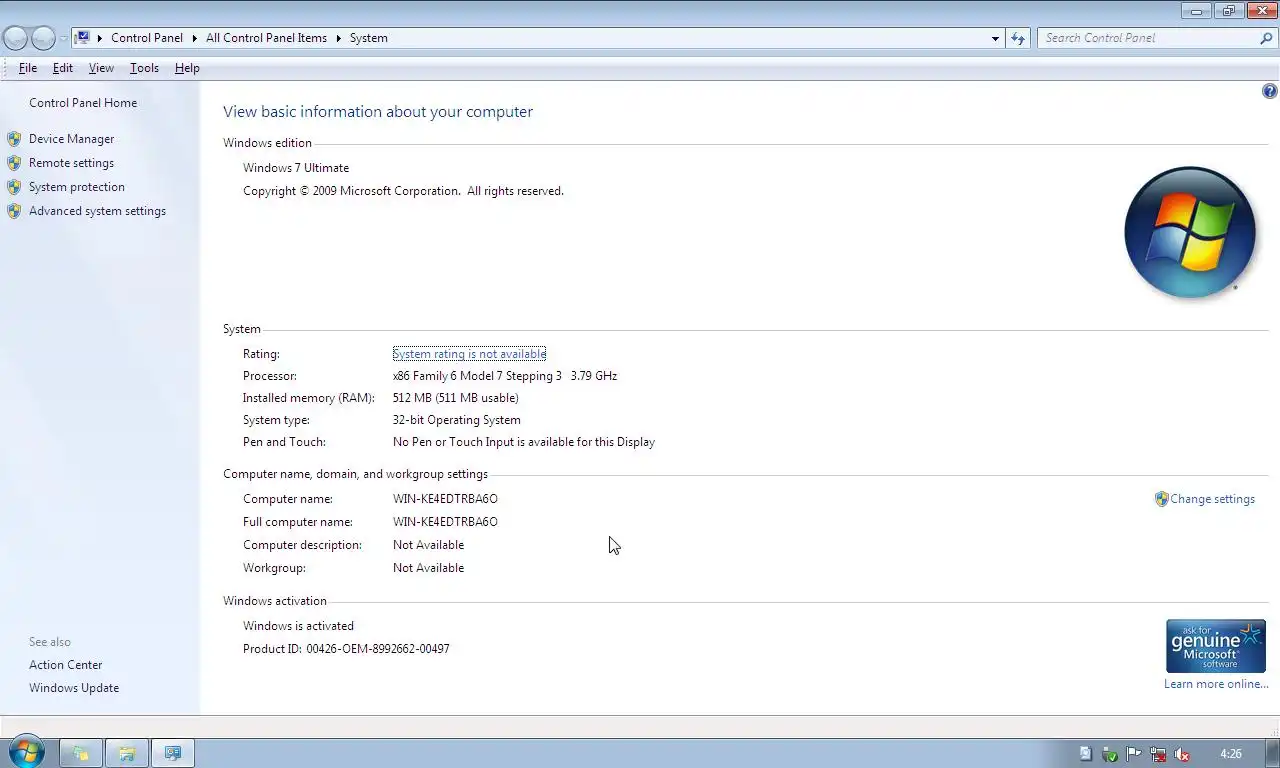The image size is (1280, 768).
Task: Click Windows is activated text
Action: (298, 626)
